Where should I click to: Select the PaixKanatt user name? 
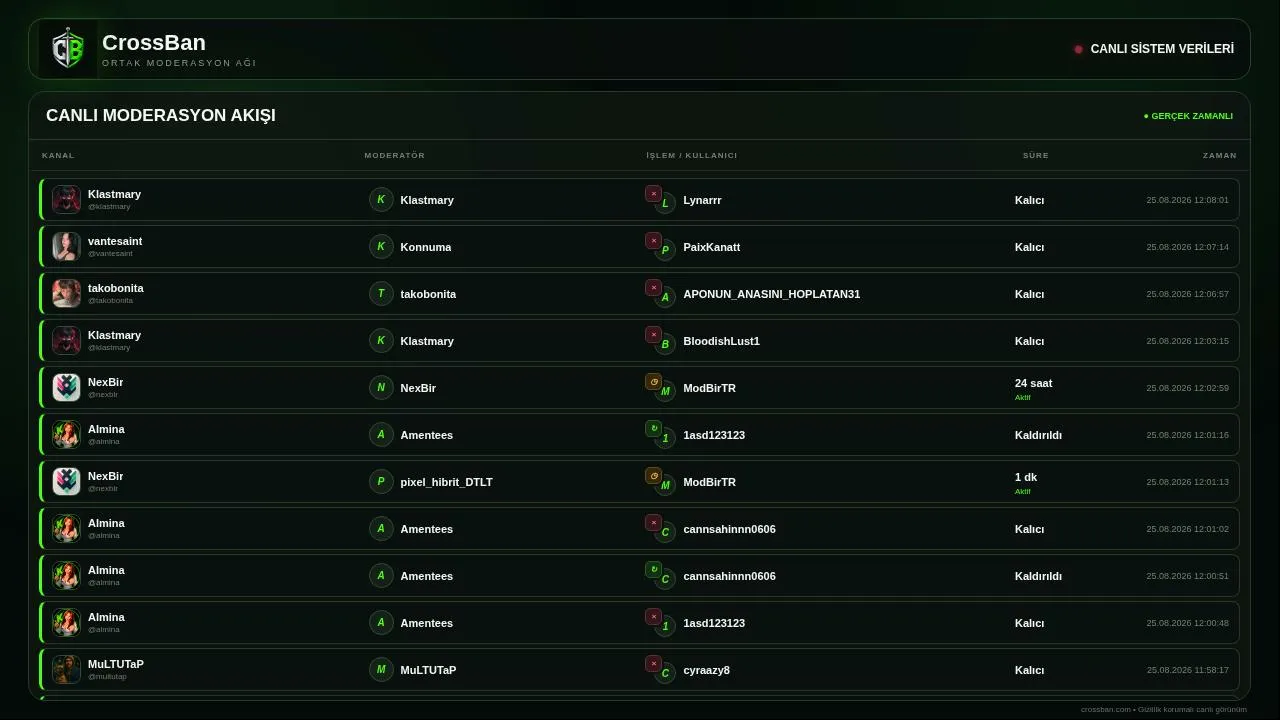click(712, 247)
